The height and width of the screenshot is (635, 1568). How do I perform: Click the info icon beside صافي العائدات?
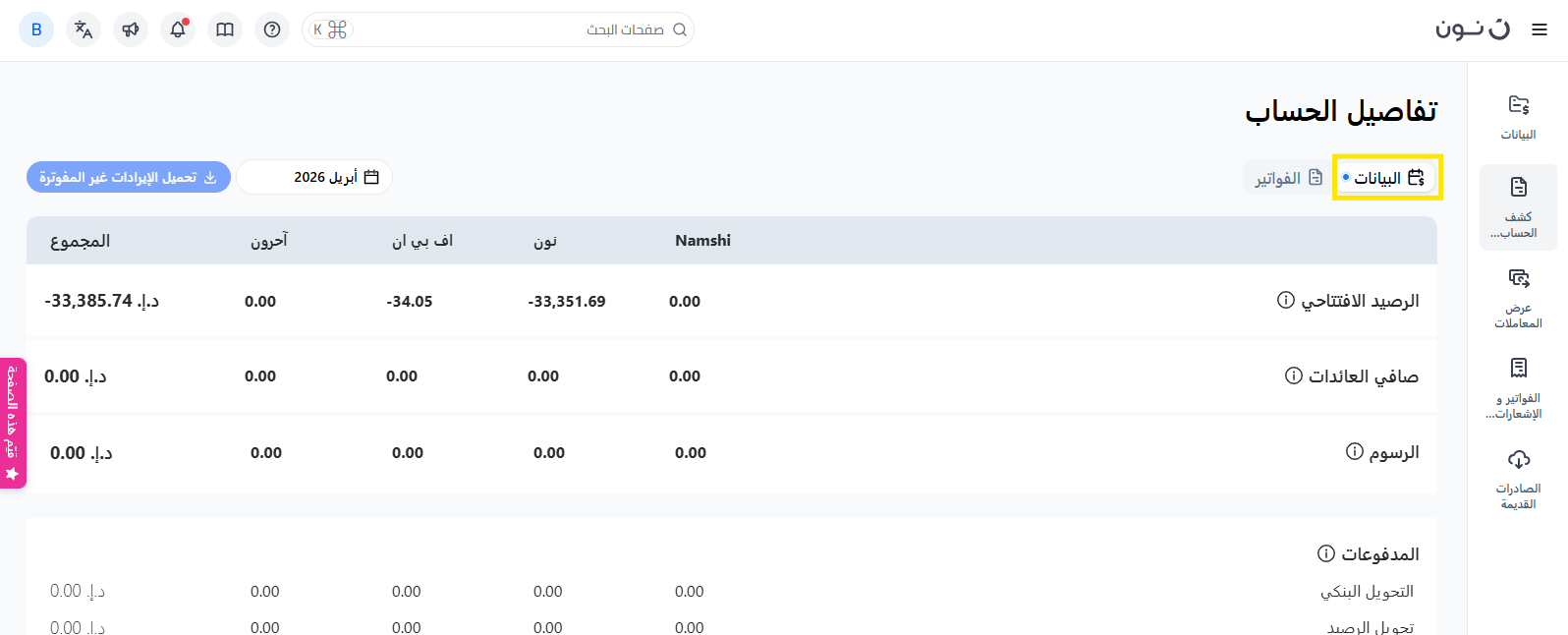(x=1294, y=375)
